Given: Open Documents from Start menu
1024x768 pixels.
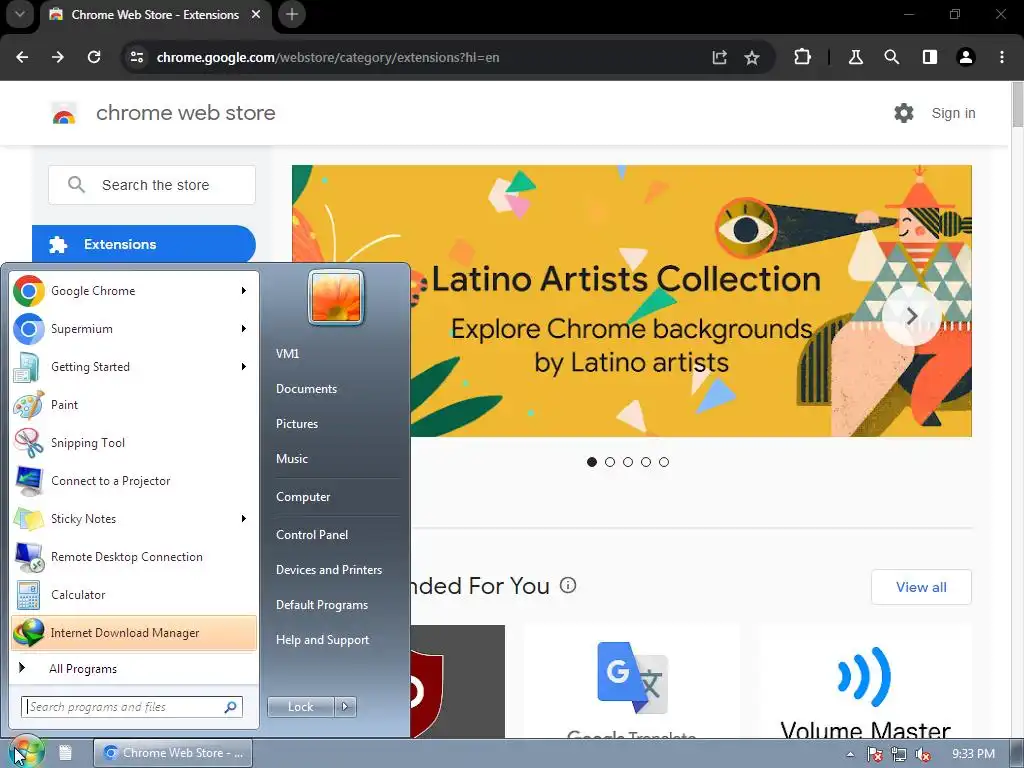Looking at the screenshot, I should [306, 389].
